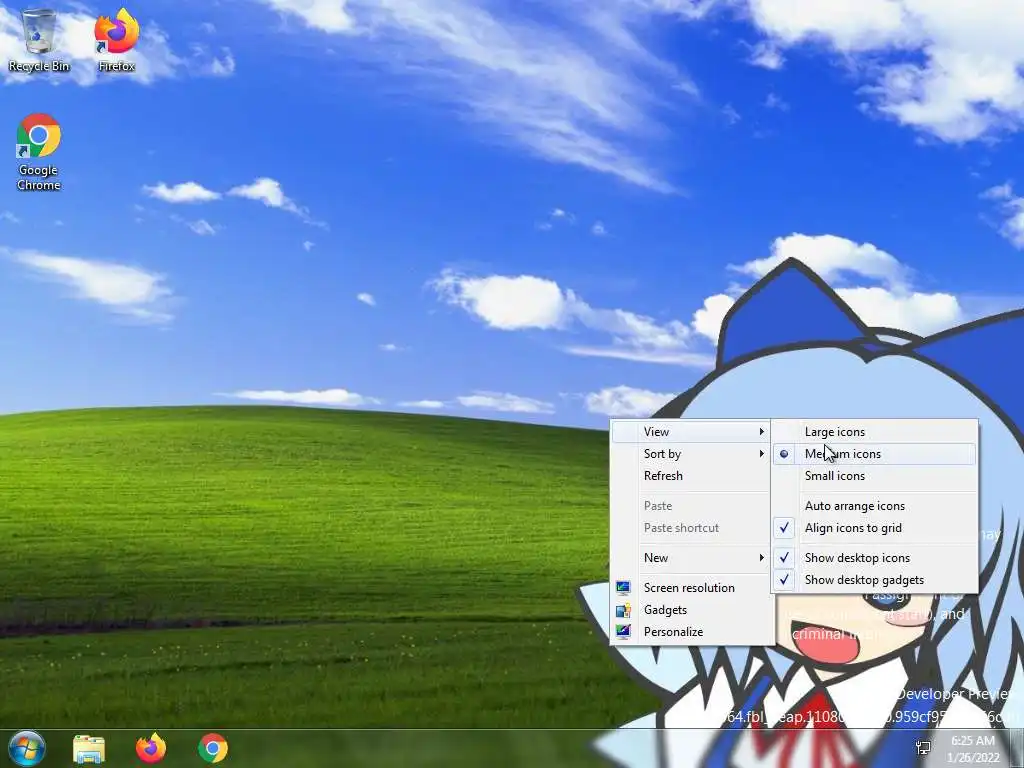Launch Chrome from the taskbar
1024x768 pixels.
[213, 748]
